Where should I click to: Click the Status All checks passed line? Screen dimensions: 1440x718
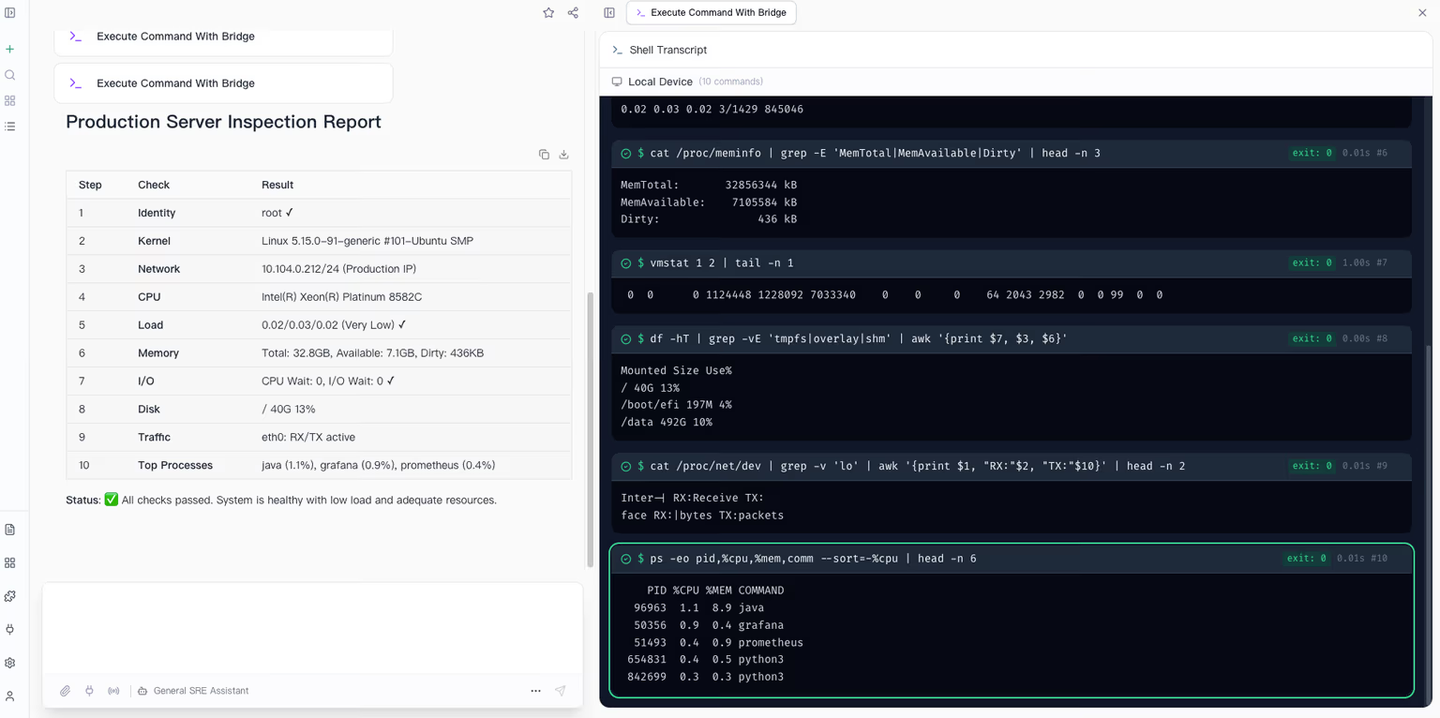pyautogui.click(x=281, y=500)
